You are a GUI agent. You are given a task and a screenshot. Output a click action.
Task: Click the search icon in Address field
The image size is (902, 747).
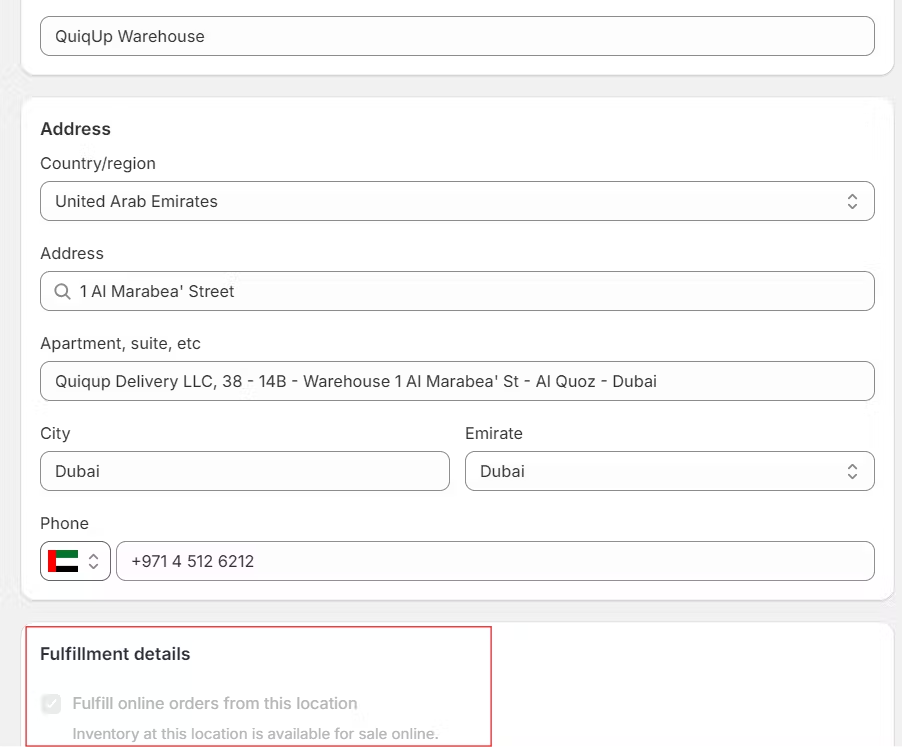(x=62, y=292)
